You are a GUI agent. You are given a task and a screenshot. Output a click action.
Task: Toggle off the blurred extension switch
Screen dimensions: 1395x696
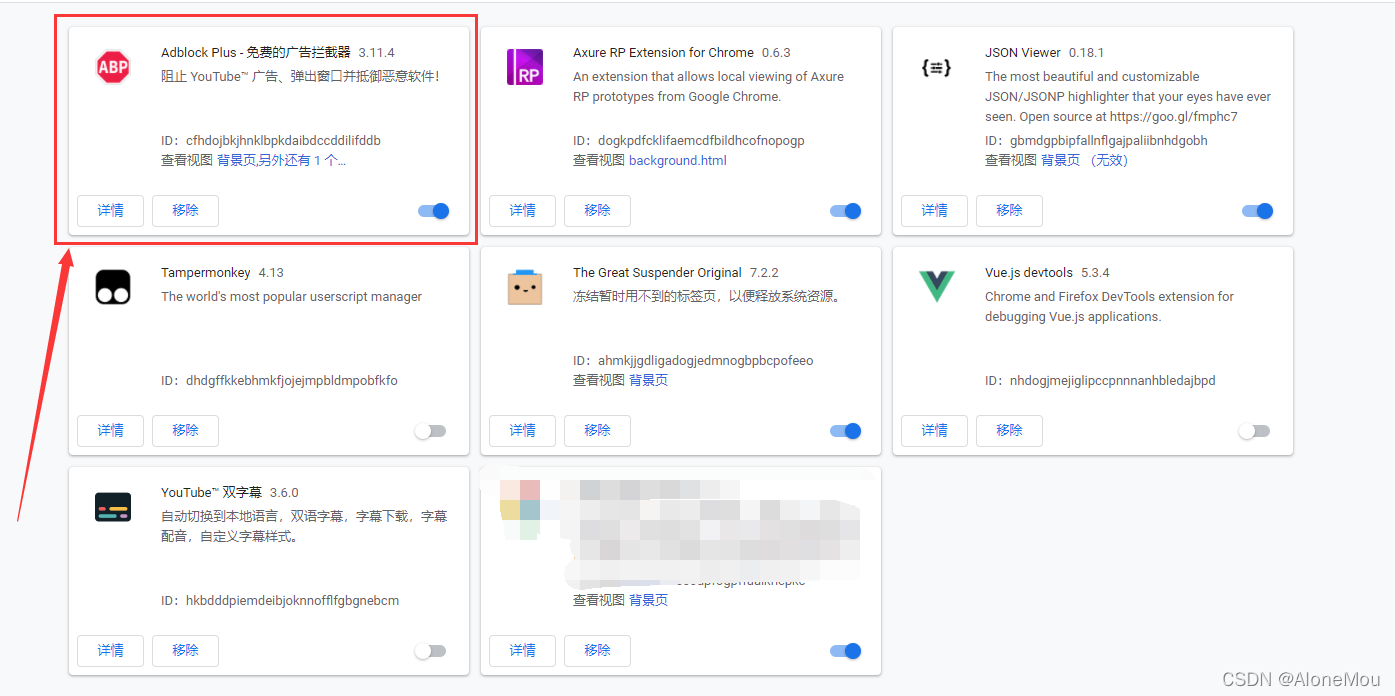(846, 651)
